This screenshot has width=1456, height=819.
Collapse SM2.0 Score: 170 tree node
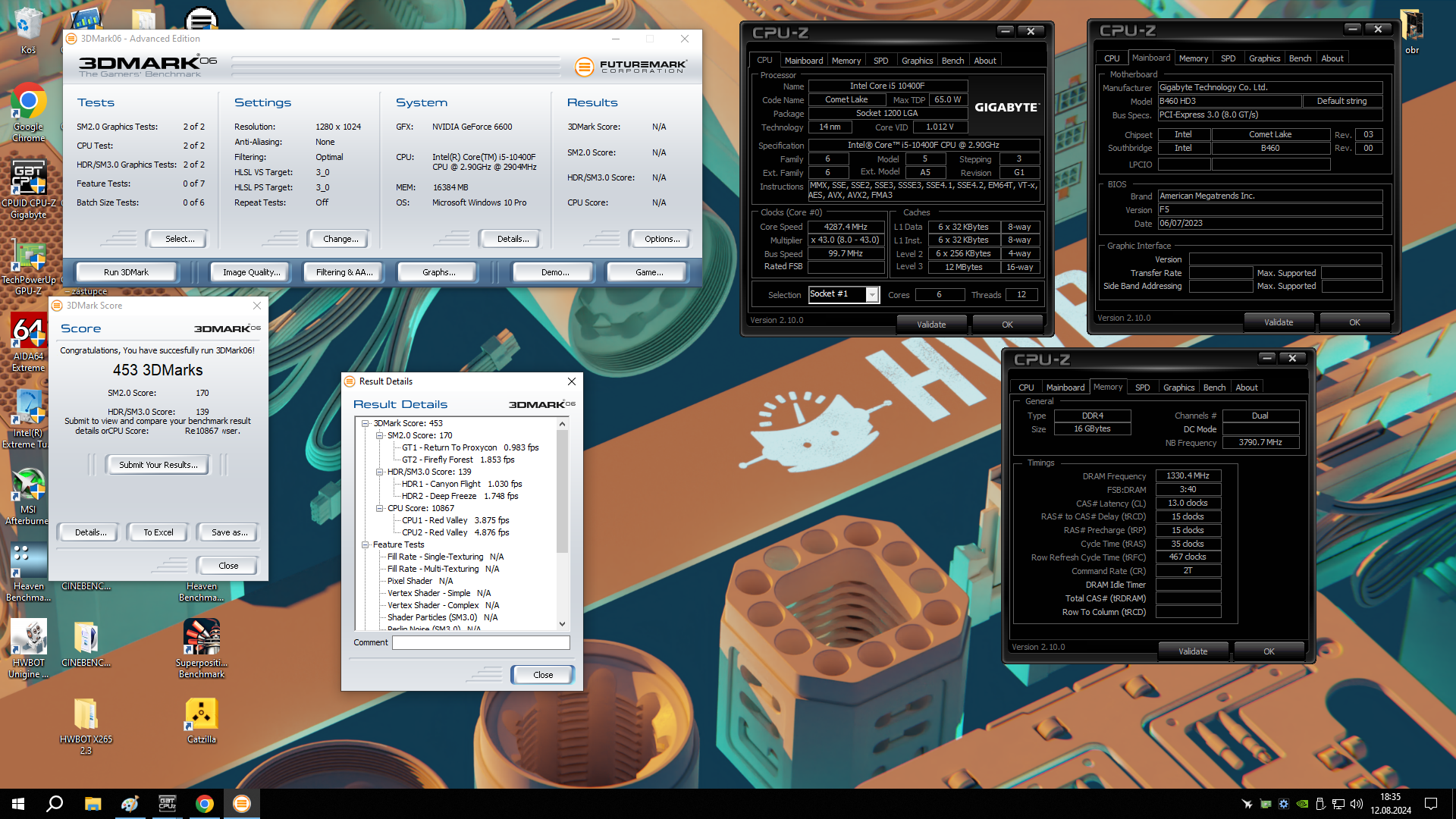(380, 435)
